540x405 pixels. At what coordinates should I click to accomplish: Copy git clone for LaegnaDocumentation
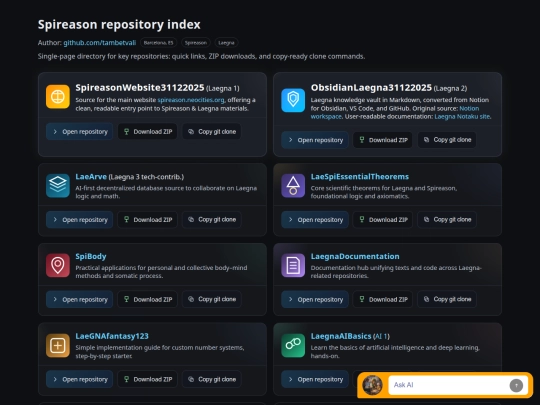[x=447, y=300]
